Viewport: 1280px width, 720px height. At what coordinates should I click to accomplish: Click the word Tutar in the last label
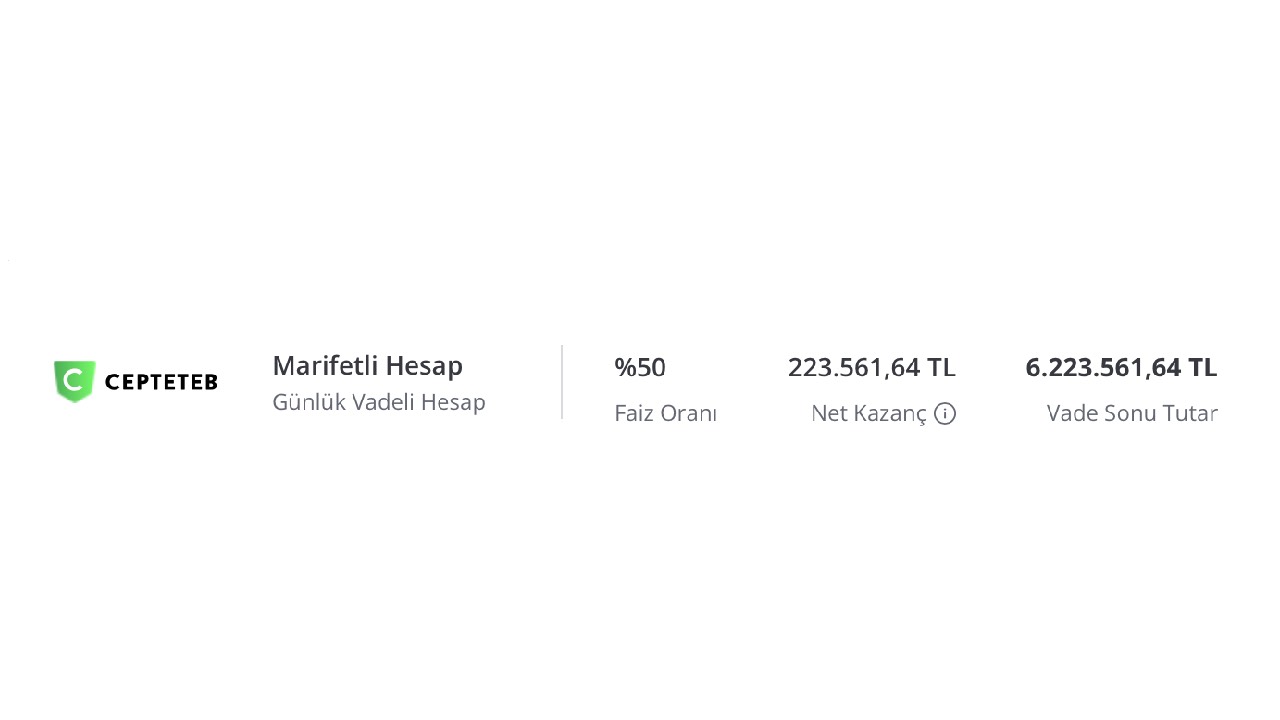tap(1190, 413)
